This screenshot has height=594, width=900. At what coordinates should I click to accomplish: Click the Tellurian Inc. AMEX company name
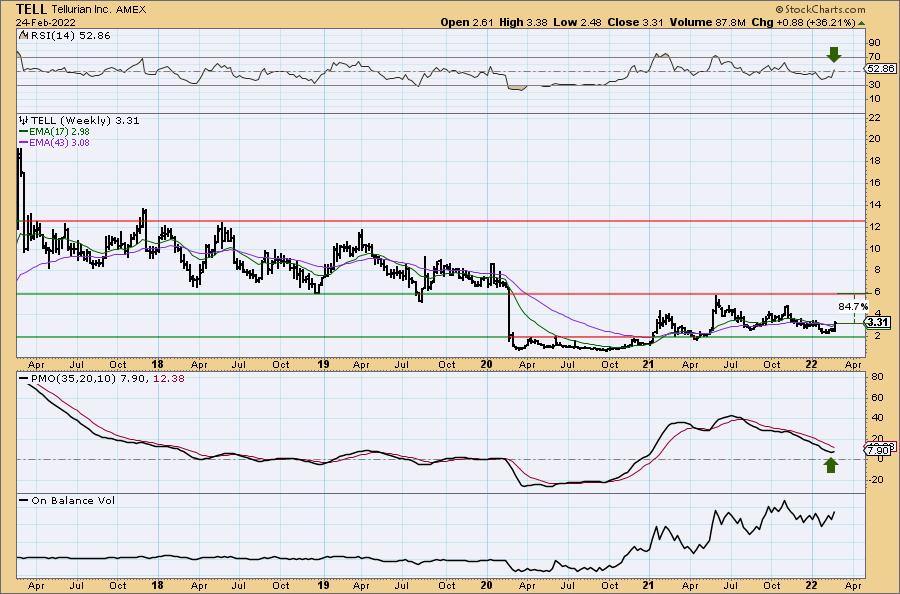[x=99, y=9]
